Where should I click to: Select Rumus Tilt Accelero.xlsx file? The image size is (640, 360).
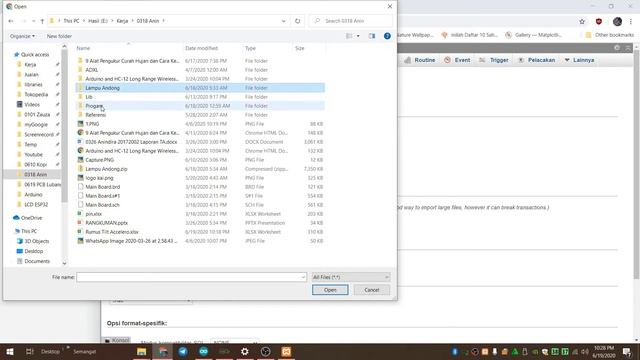(x=200, y=232)
